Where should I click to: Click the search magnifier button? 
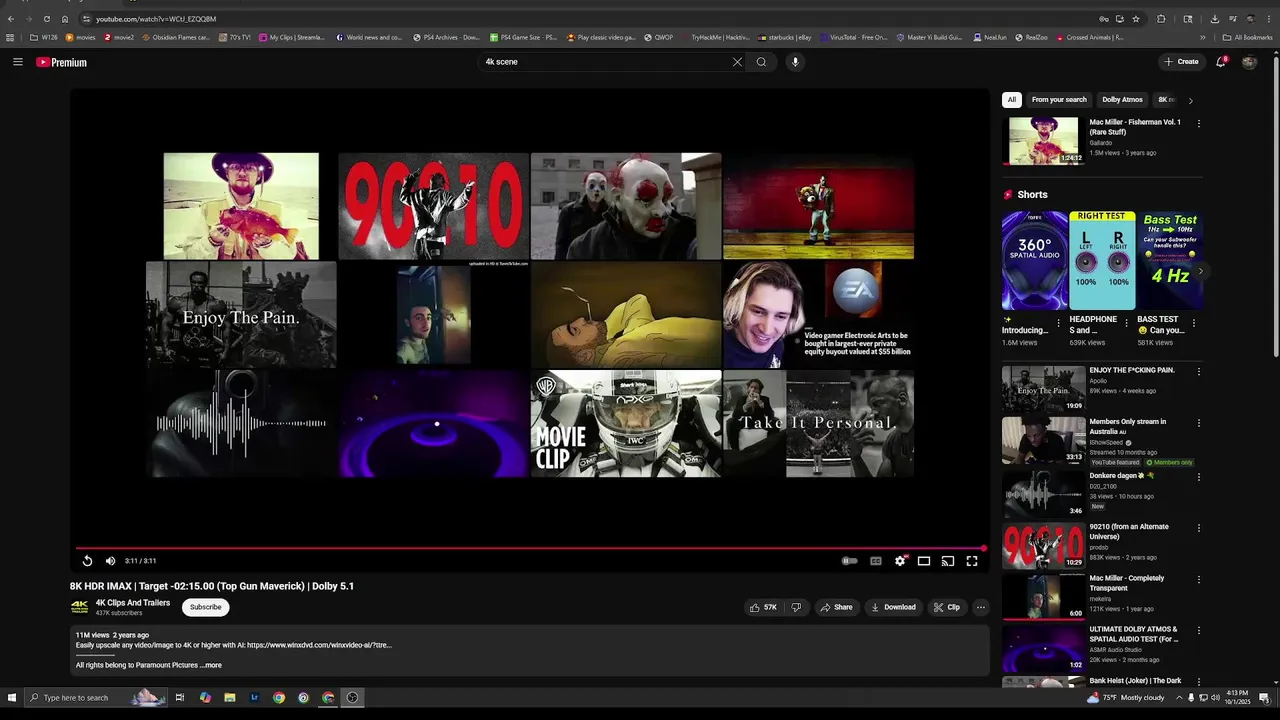[761, 62]
